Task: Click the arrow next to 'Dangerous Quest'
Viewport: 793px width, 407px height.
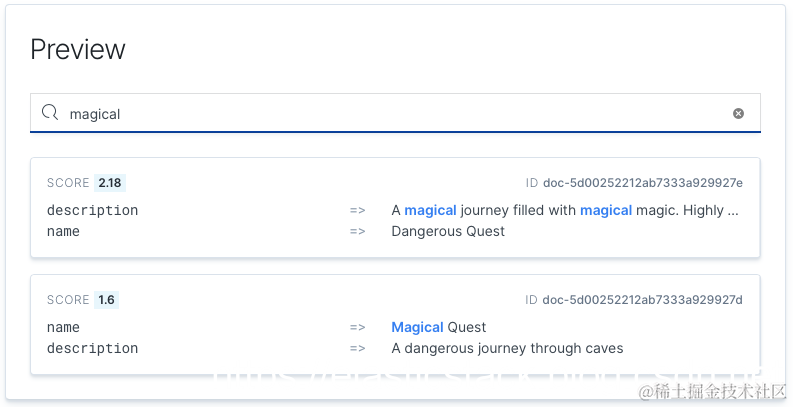Action: pos(357,231)
